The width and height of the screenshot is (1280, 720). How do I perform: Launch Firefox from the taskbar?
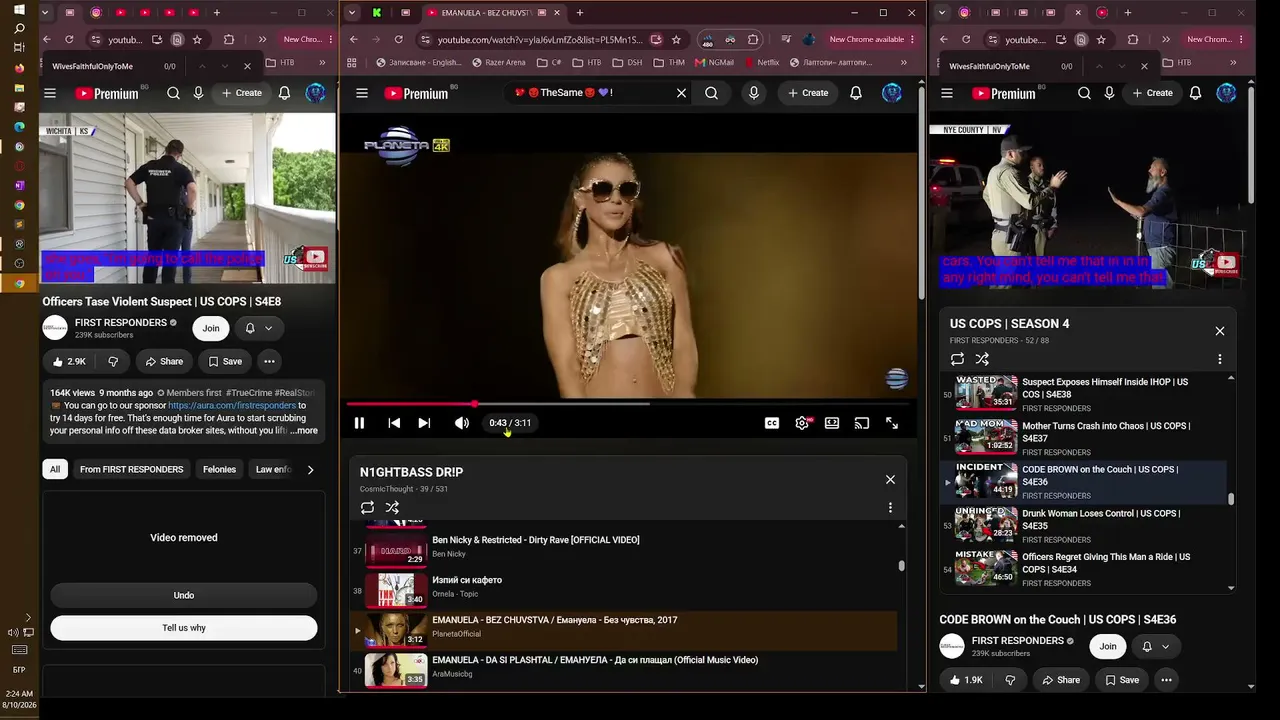(x=19, y=68)
